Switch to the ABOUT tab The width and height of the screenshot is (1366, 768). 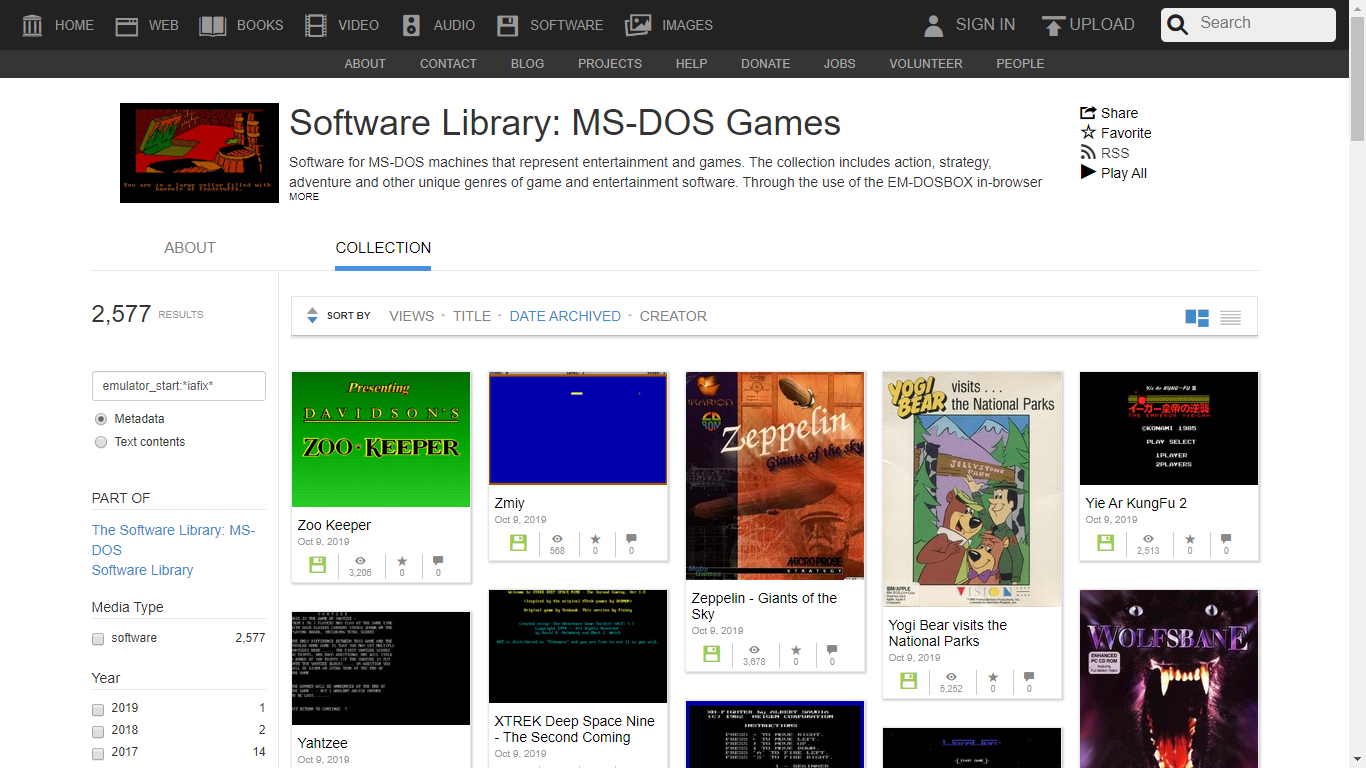click(x=190, y=248)
